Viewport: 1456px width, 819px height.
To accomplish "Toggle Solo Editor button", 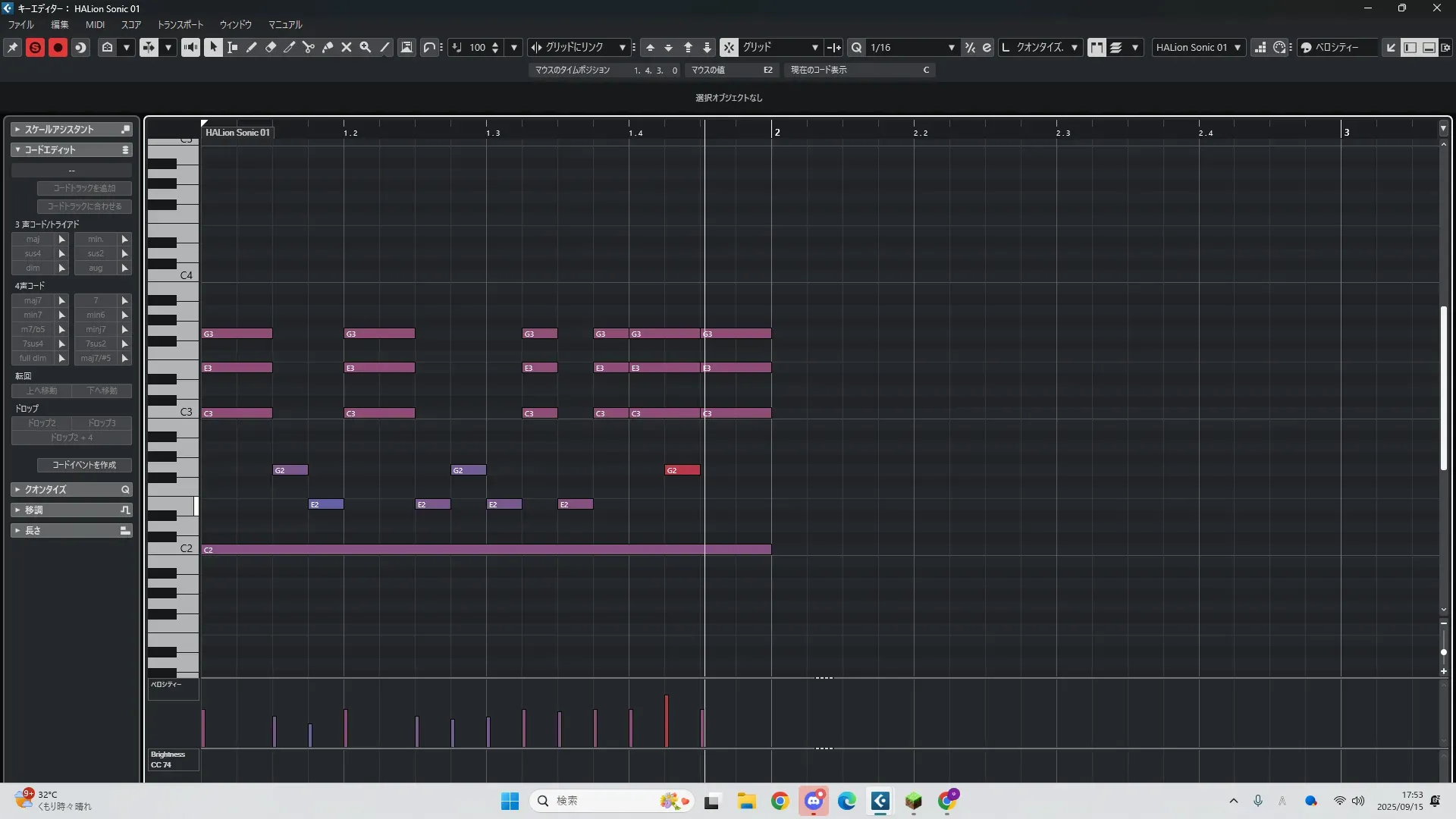I will [35, 47].
